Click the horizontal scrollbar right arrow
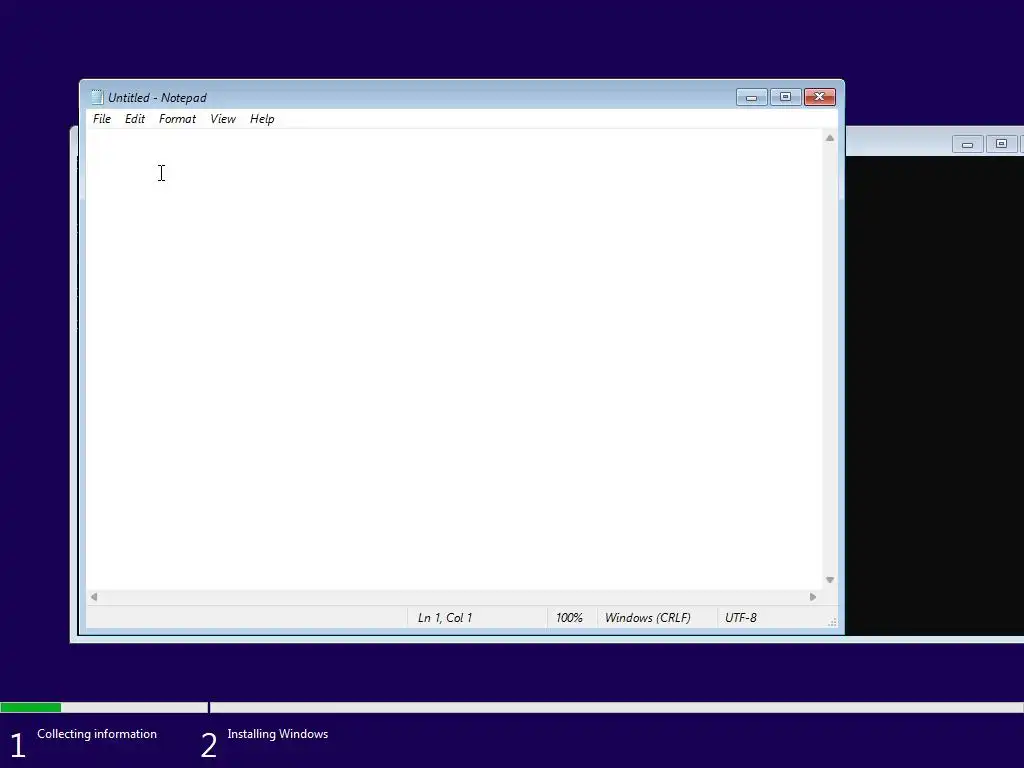The image size is (1024, 768). (813, 597)
